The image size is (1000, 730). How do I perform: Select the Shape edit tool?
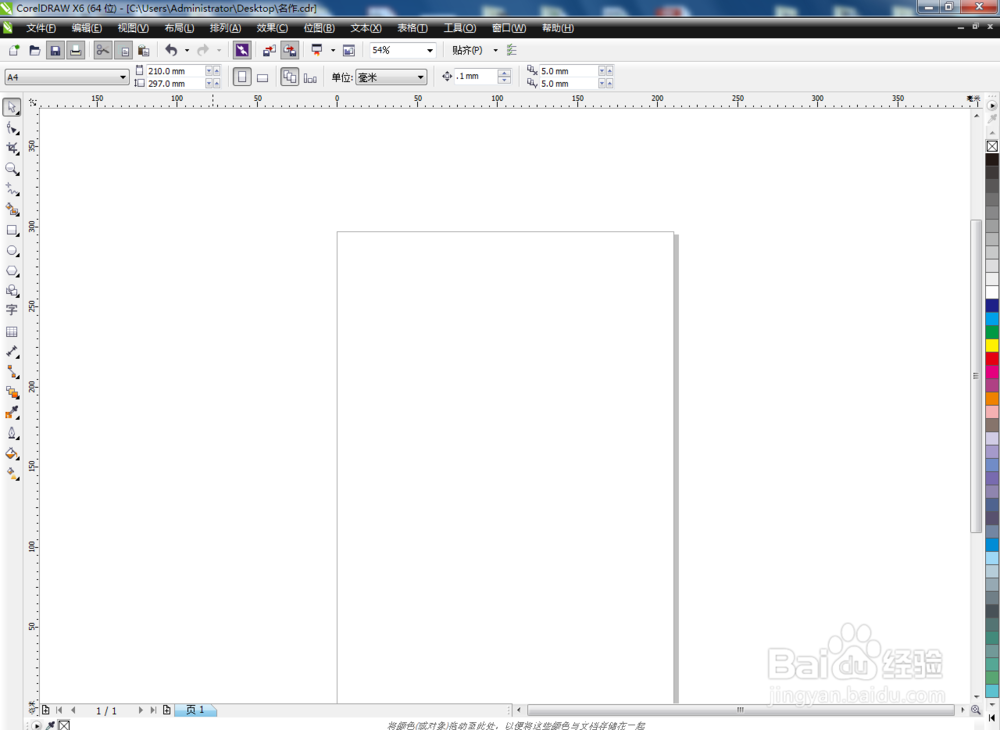(12, 128)
